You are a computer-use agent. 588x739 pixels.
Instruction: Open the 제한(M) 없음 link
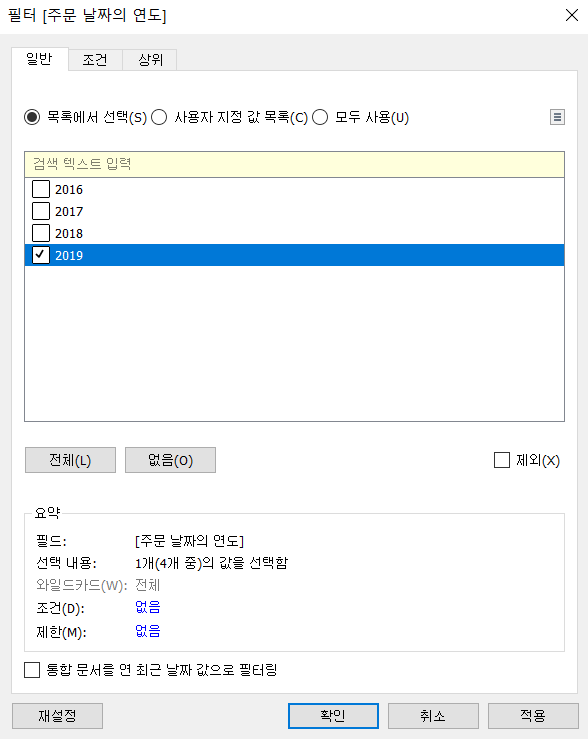coord(147,631)
